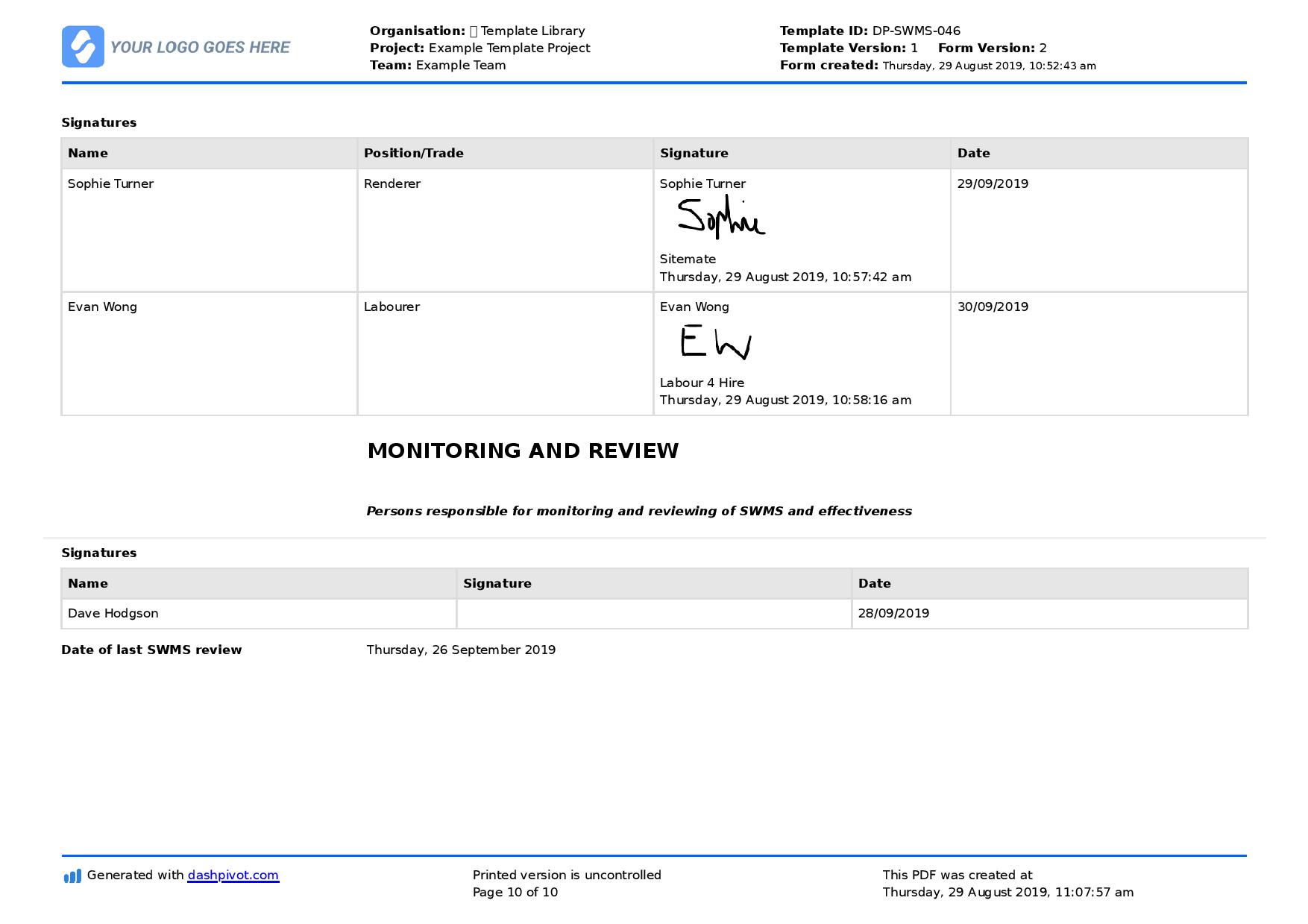
Task: Select the Dave Hodgson name cell
Action: pos(259,614)
